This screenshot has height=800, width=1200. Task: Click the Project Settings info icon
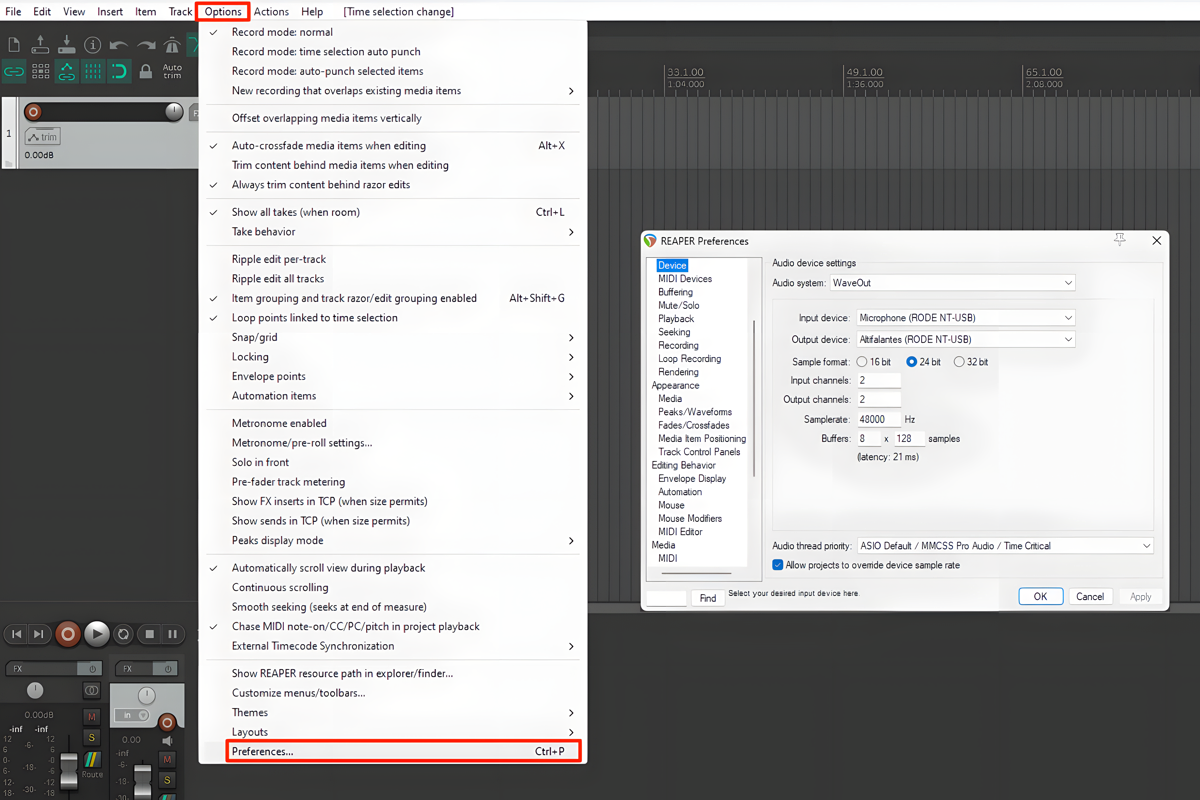[x=92, y=45]
